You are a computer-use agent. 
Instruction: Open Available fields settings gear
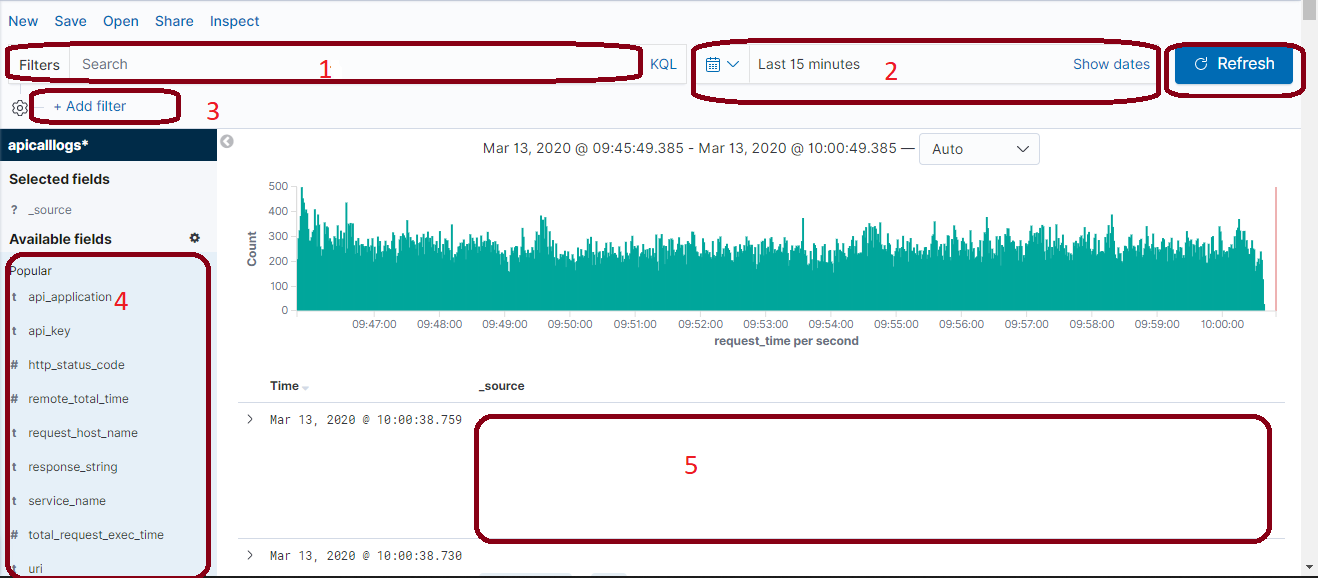coord(195,238)
